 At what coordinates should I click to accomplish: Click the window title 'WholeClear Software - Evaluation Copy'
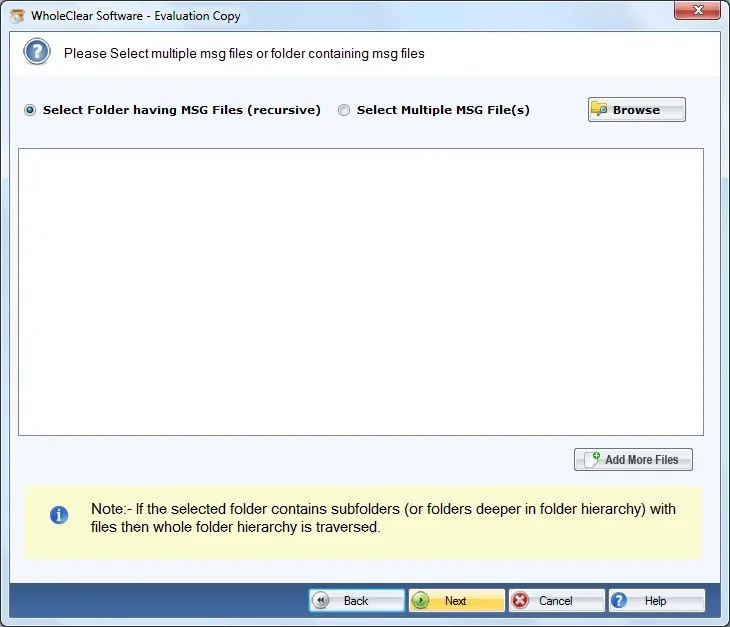tap(135, 16)
